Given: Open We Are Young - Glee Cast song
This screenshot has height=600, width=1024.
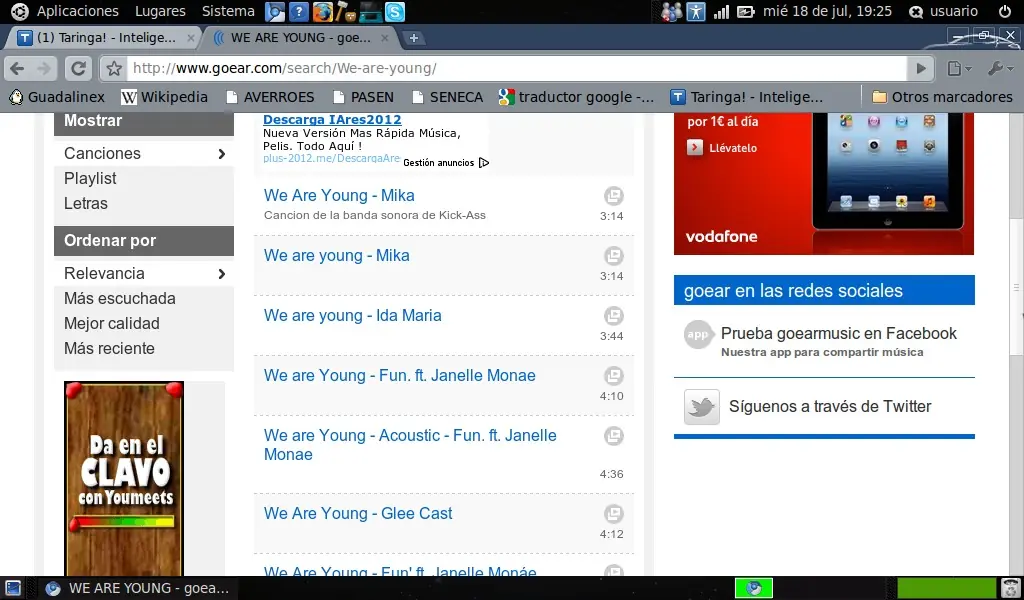Looking at the screenshot, I should 358,513.
